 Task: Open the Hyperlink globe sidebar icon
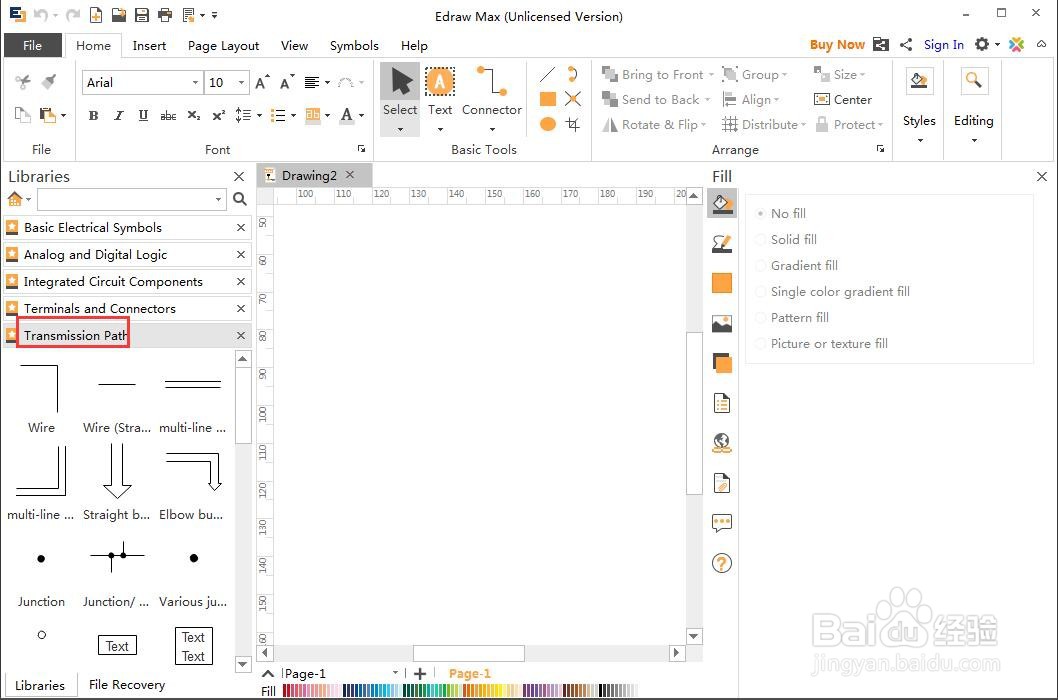722,443
